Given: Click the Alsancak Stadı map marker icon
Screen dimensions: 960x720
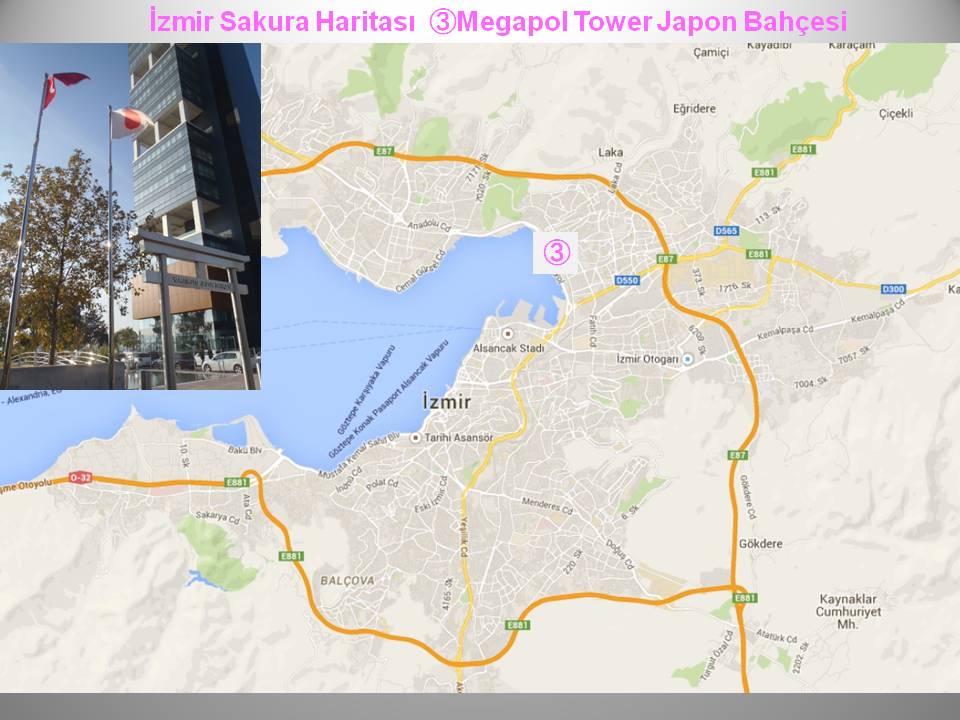Looking at the screenshot, I should [508, 334].
